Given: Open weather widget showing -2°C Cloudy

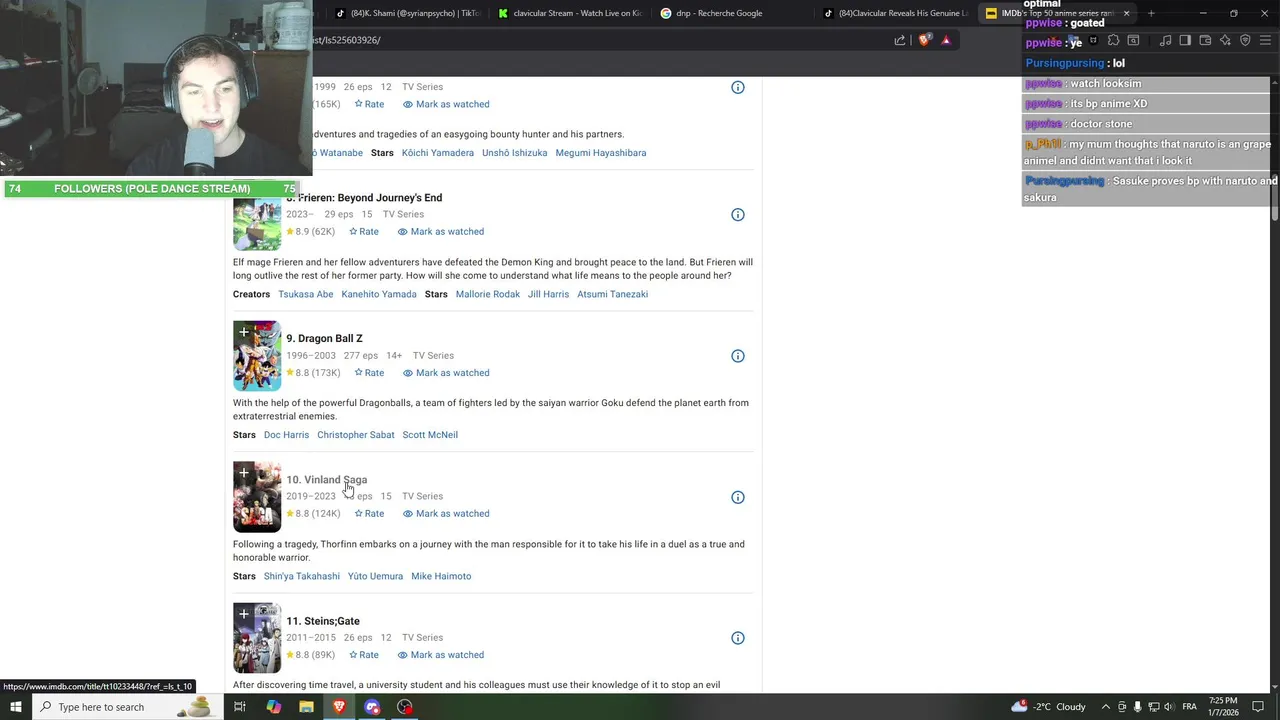Looking at the screenshot, I should click(x=1048, y=707).
